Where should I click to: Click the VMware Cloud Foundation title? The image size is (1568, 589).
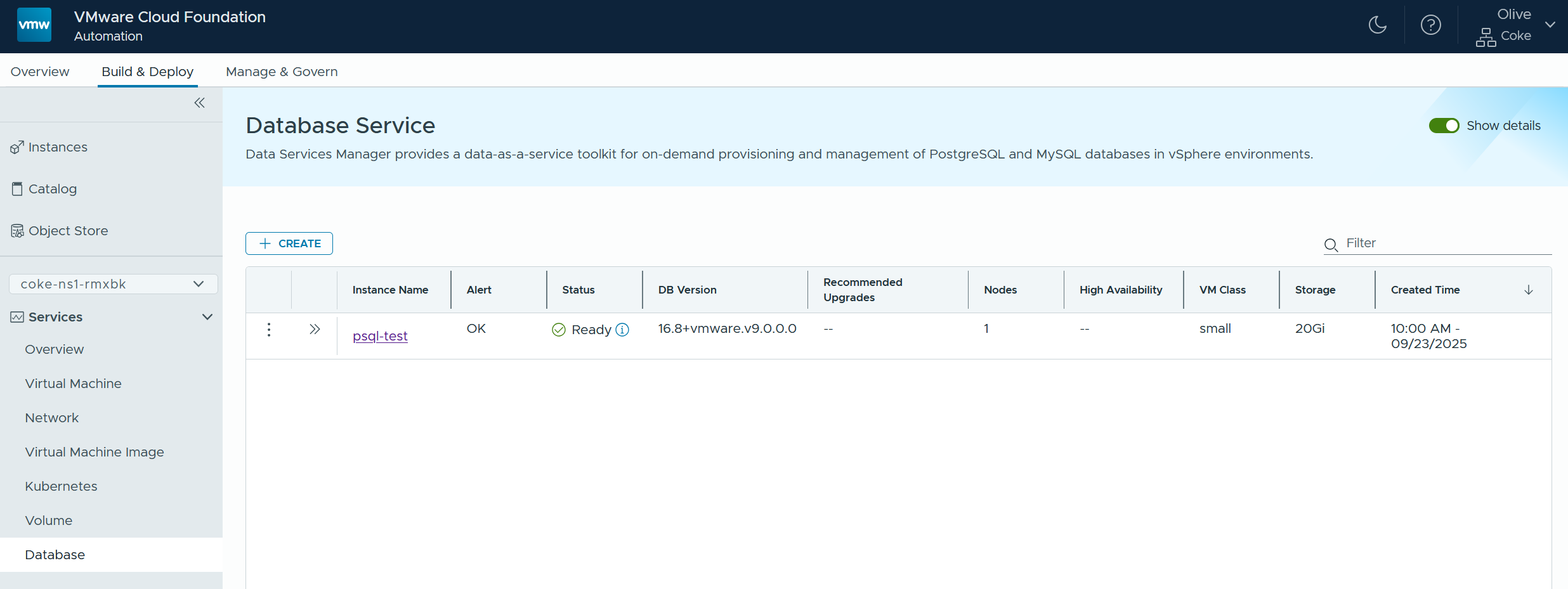pos(170,17)
